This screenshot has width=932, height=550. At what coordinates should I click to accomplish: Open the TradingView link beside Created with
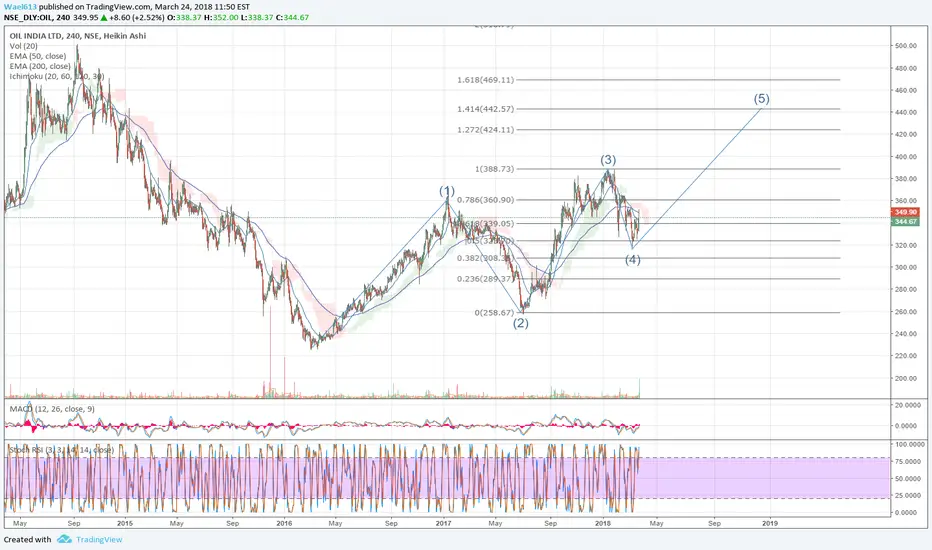click(99, 539)
